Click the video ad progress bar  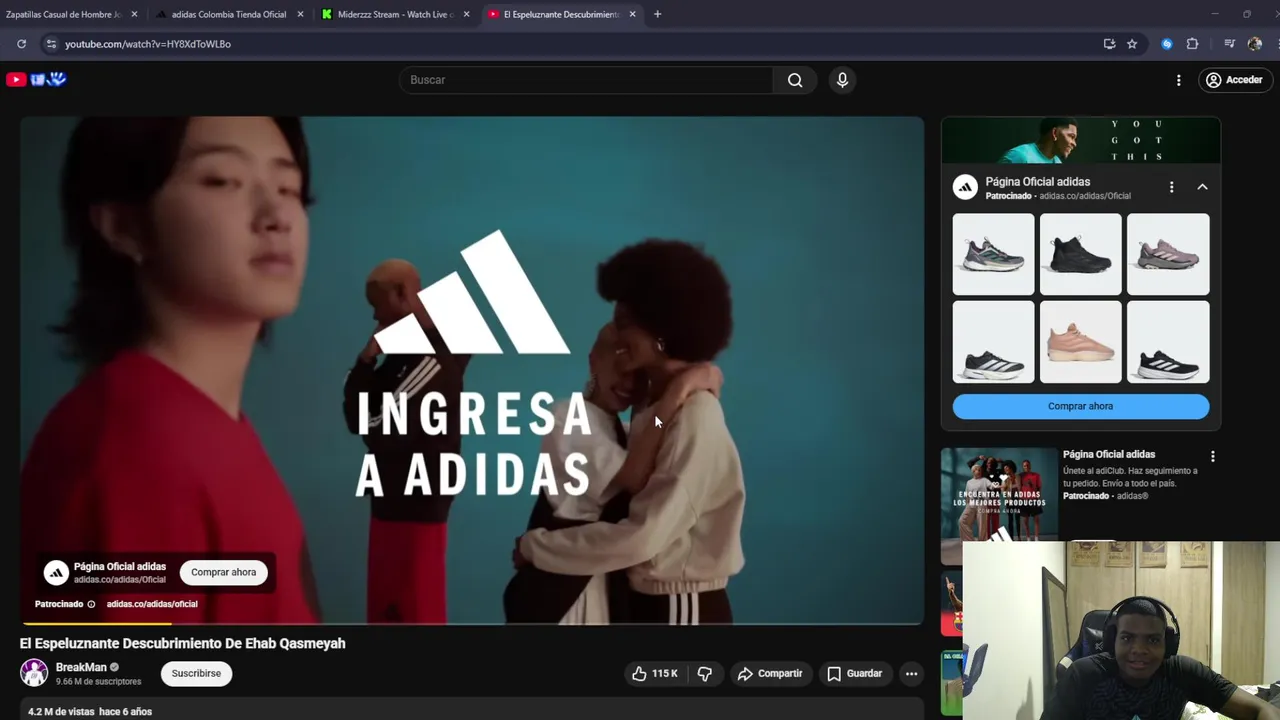(x=472, y=623)
